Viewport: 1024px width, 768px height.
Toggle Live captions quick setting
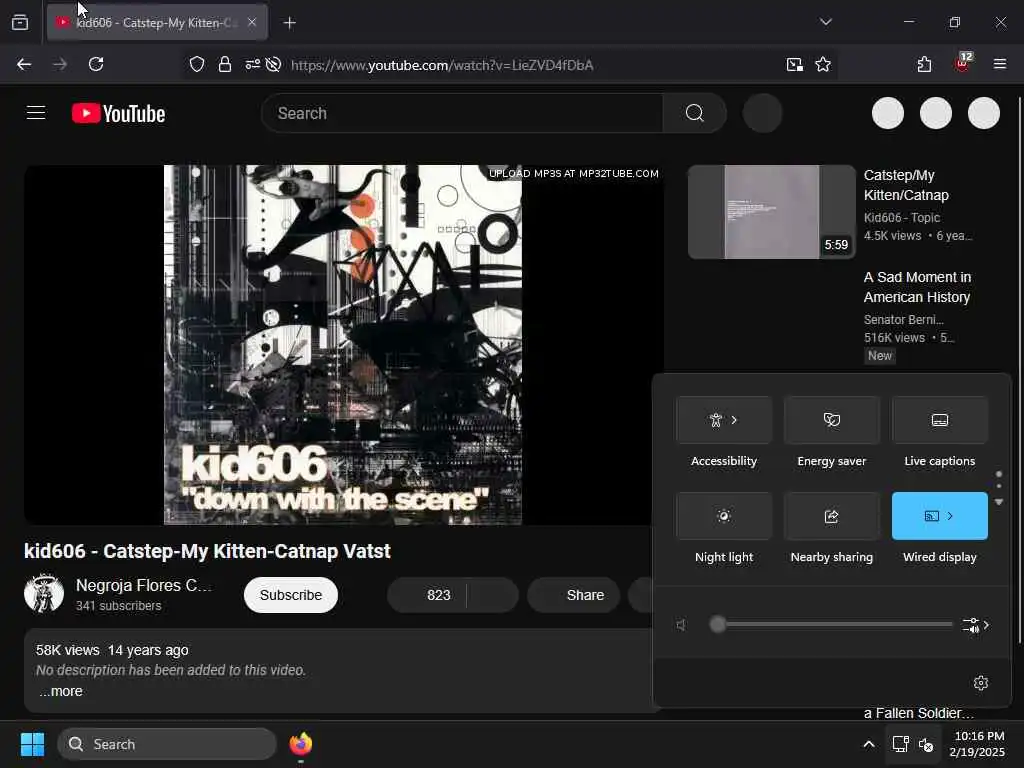939,420
